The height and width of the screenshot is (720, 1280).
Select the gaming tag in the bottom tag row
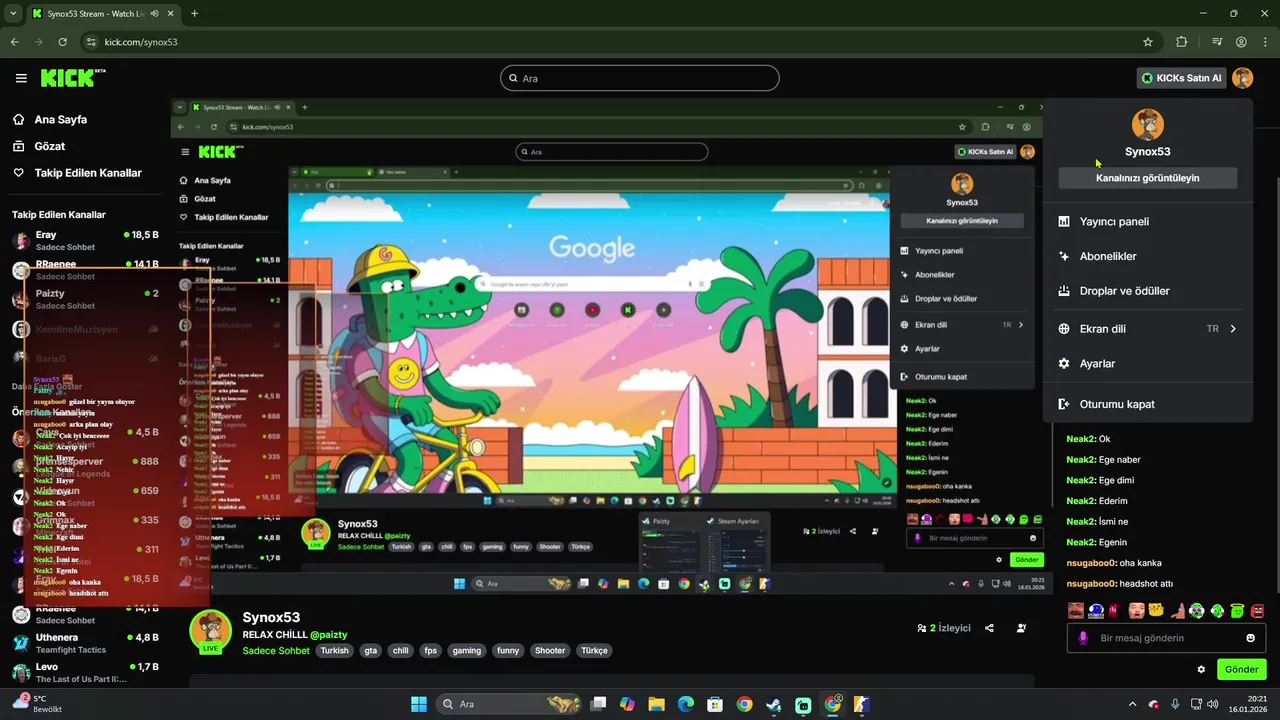467,651
